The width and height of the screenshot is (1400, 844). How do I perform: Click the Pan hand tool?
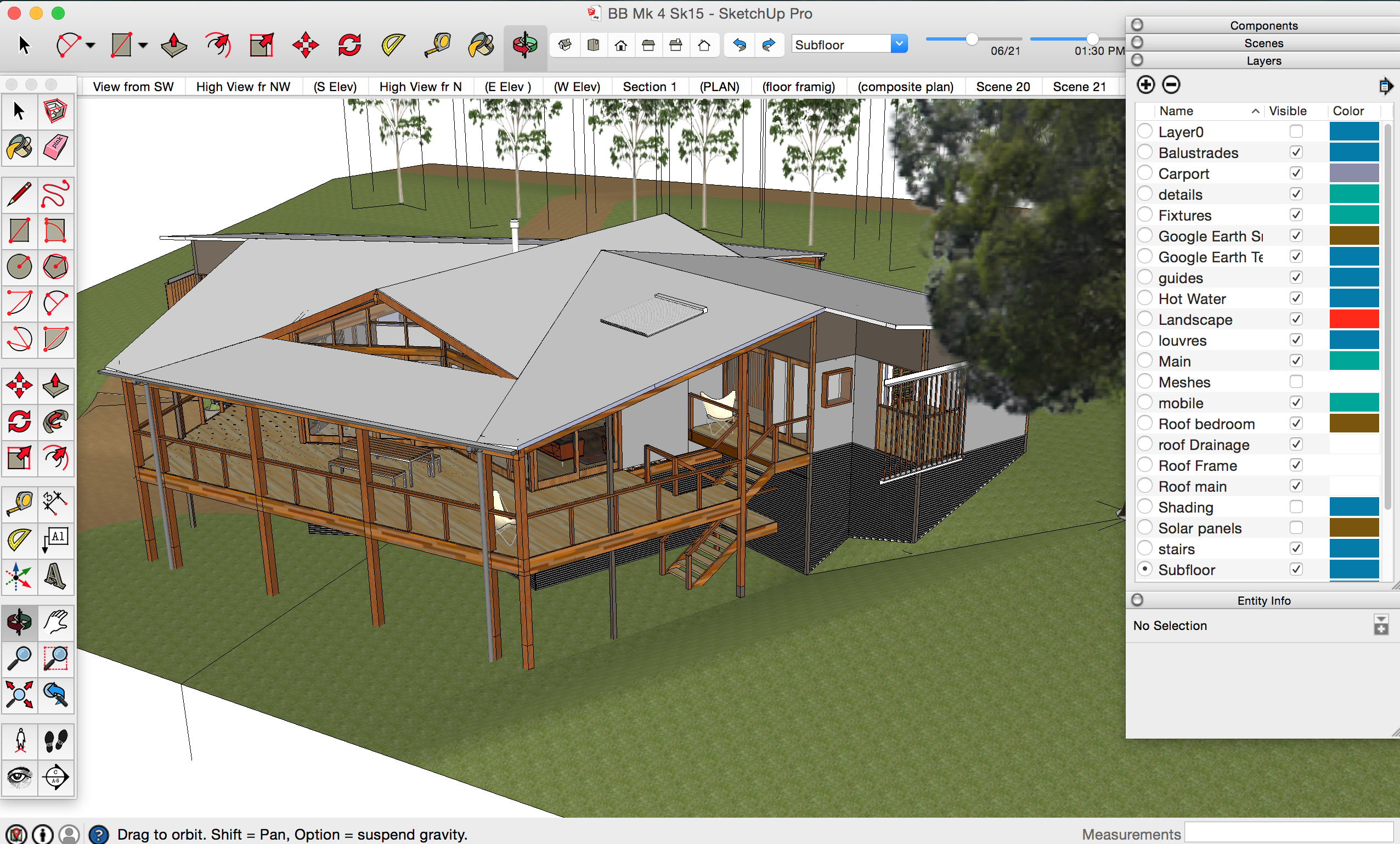point(55,622)
